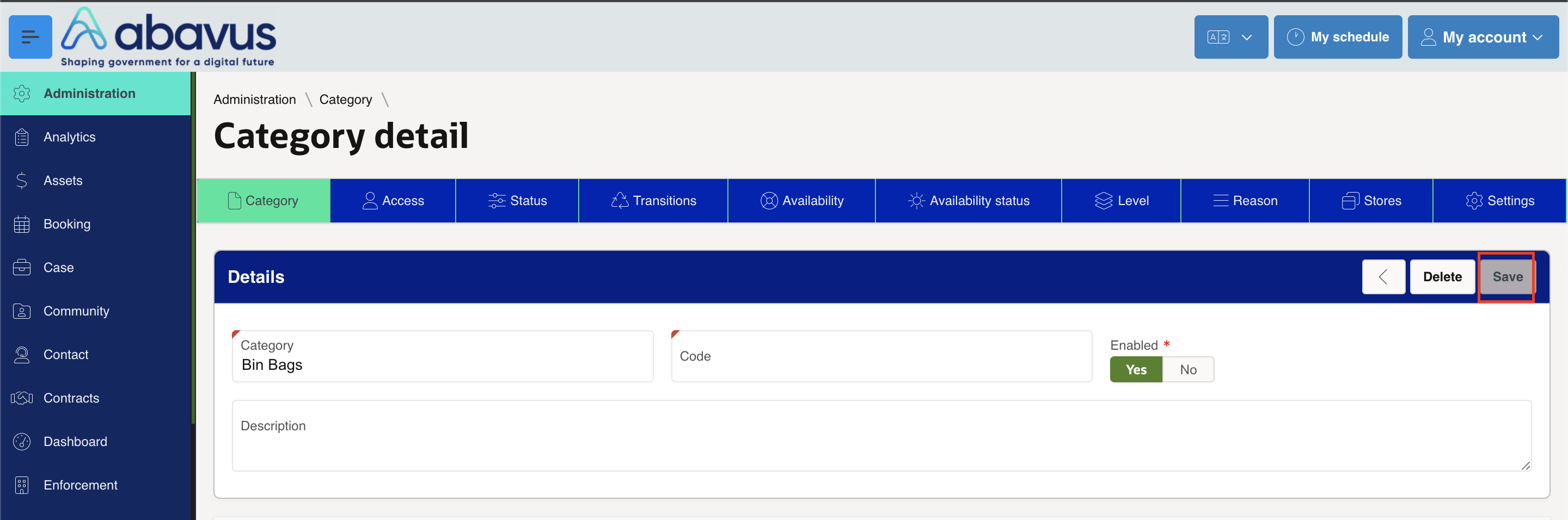Screen dimensions: 1568x520
Task: Switch to the Reason tab
Action: (x=1245, y=201)
